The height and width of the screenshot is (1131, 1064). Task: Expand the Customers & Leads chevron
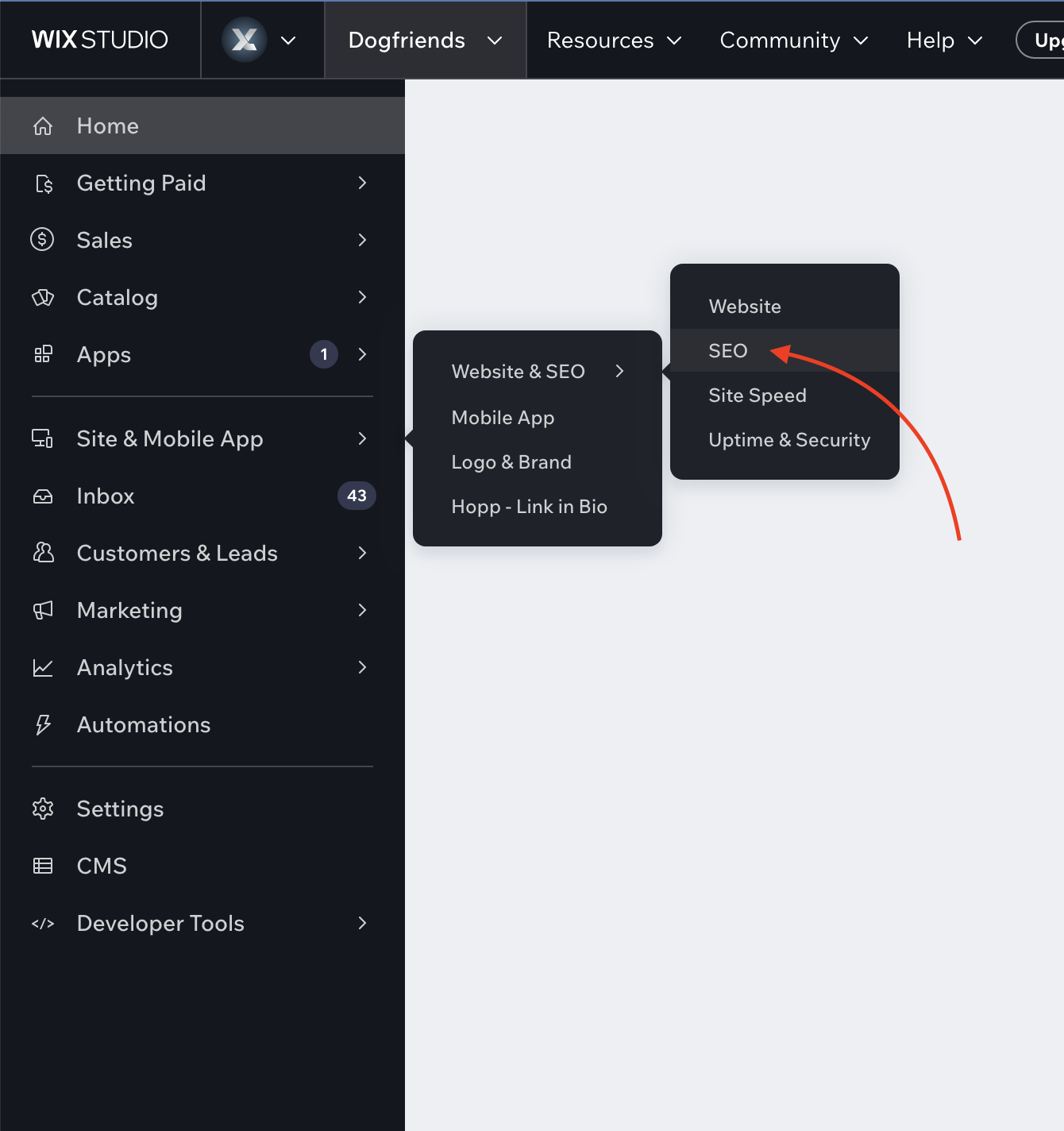click(362, 553)
